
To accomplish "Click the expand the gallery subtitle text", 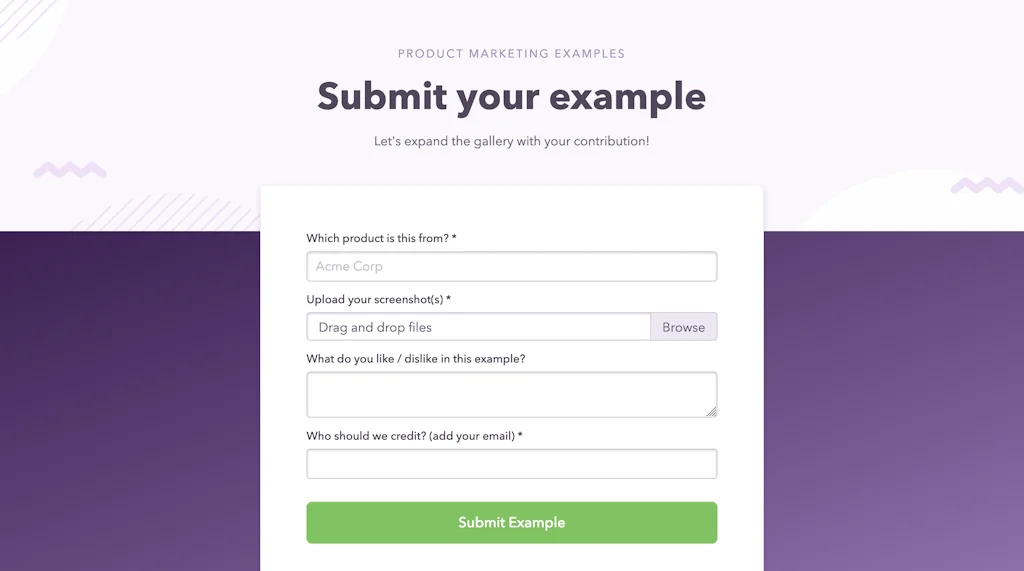I will coord(511,142).
